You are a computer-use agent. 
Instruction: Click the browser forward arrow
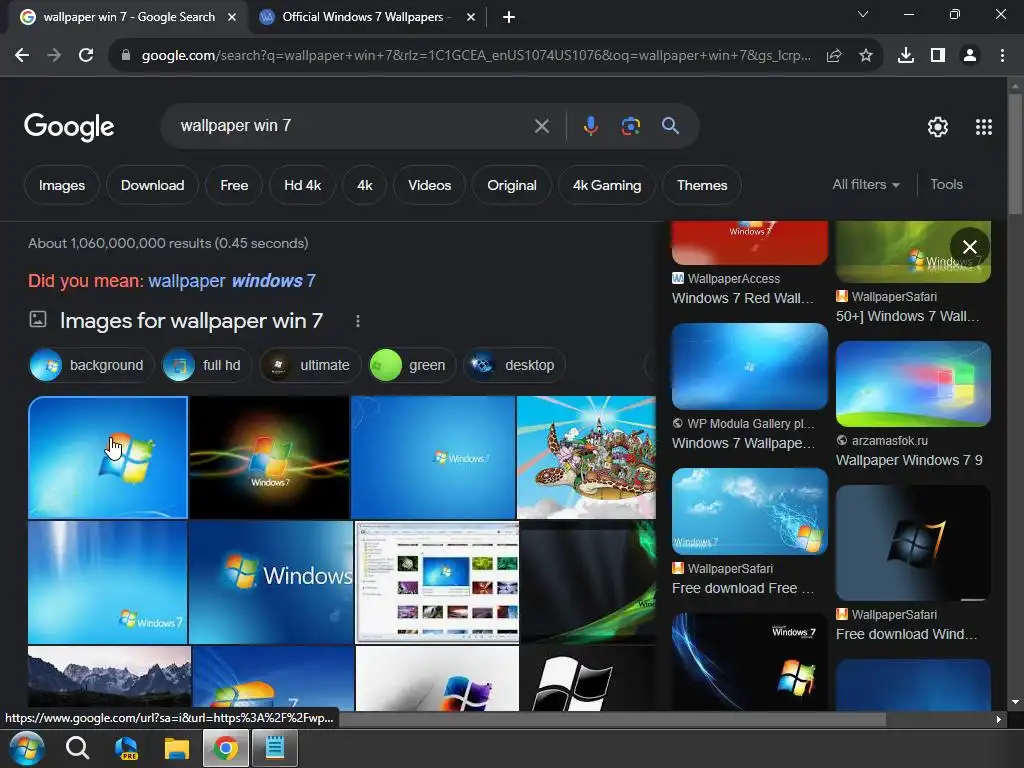[54, 56]
